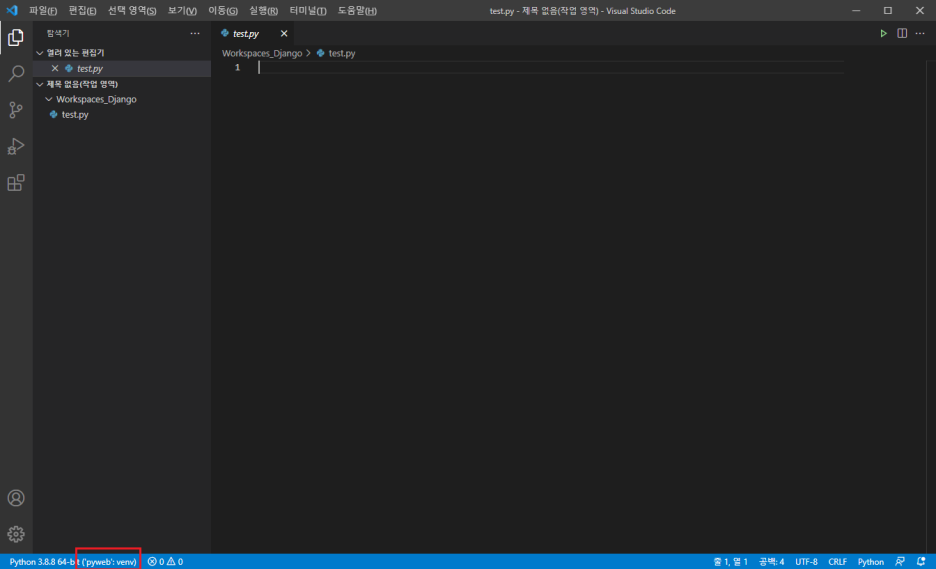Open editor More Actions ellipsis
The image size is (936, 569).
[920, 33]
